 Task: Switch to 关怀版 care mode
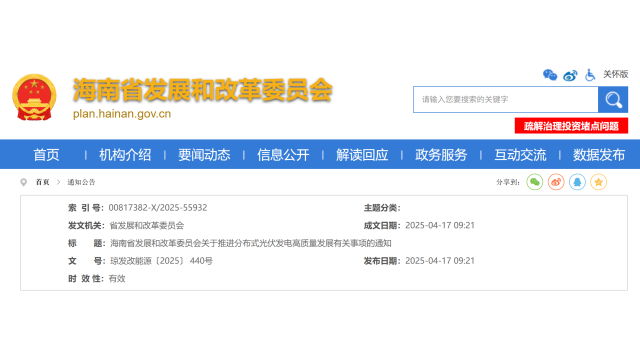616,74
